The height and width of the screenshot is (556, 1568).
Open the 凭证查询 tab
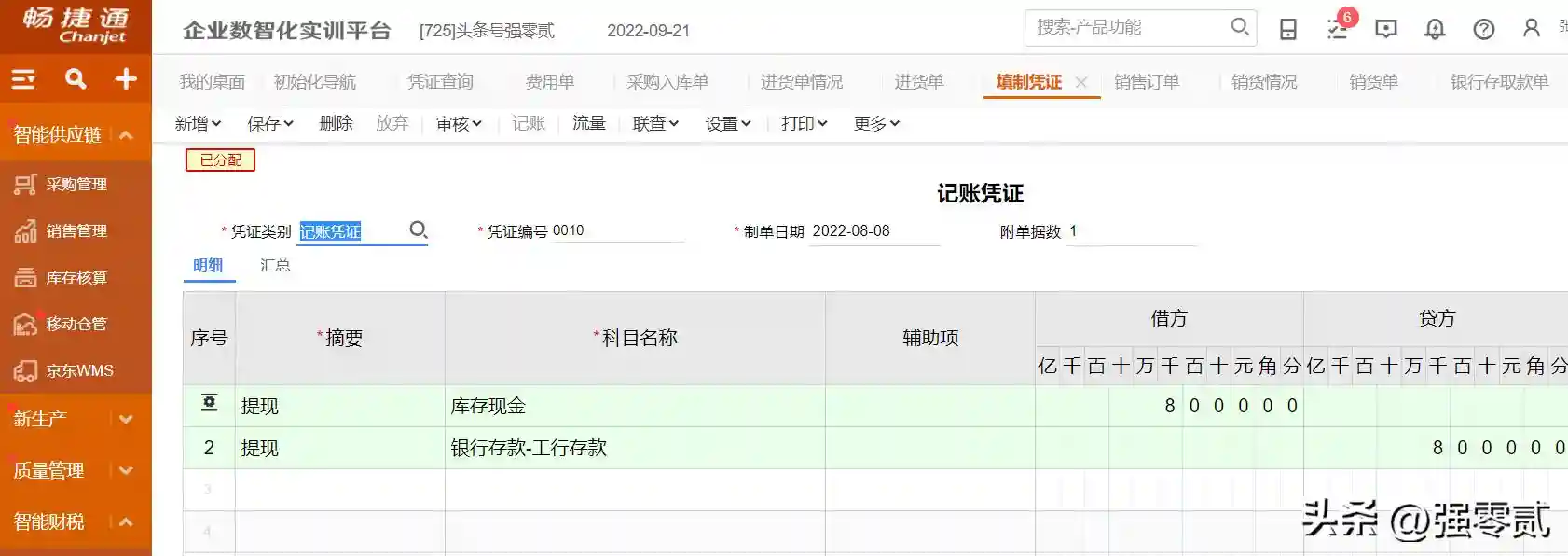(440, 82)
